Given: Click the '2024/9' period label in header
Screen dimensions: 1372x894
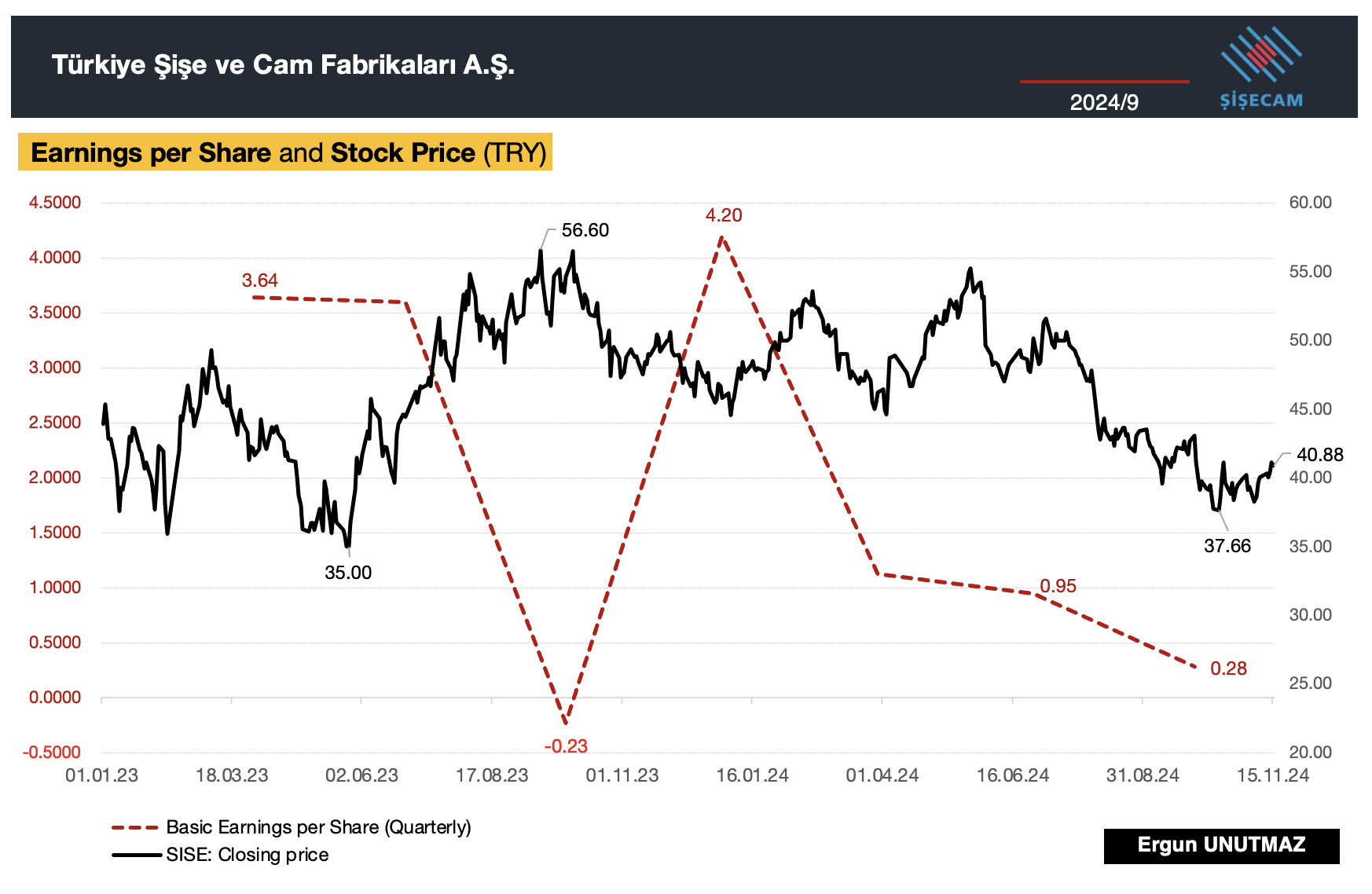Looking at the screenshot, I should coord(1104,102).
